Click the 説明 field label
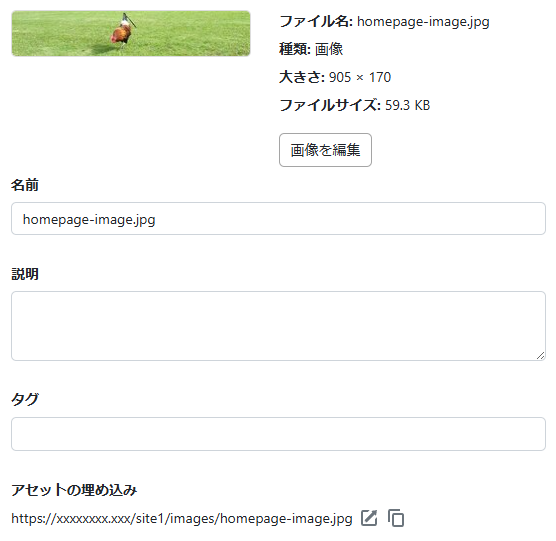The image size is (556, 541). pos(25,274)
